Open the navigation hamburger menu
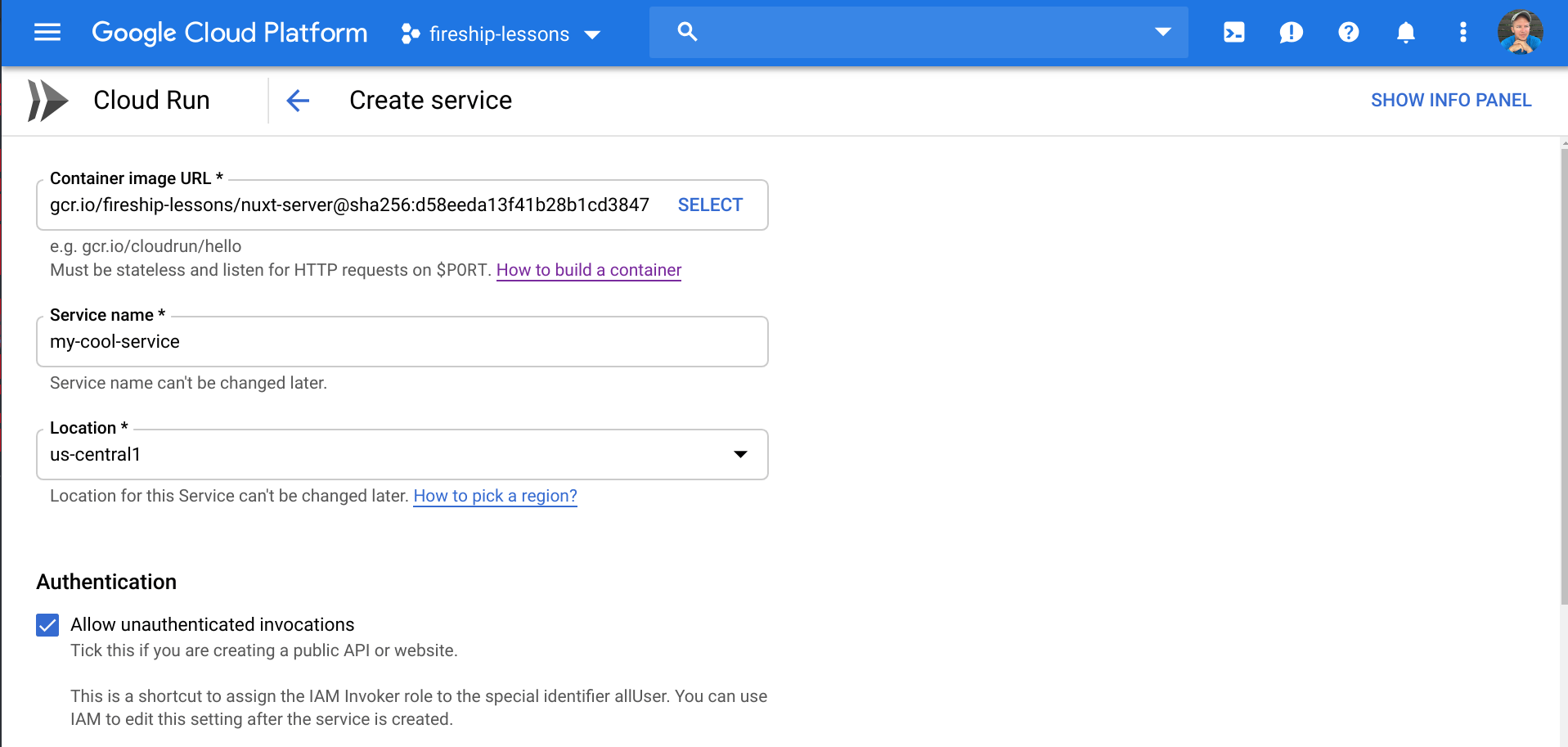Viewport: 1568px width, 747px height. [x=47, y=33]
